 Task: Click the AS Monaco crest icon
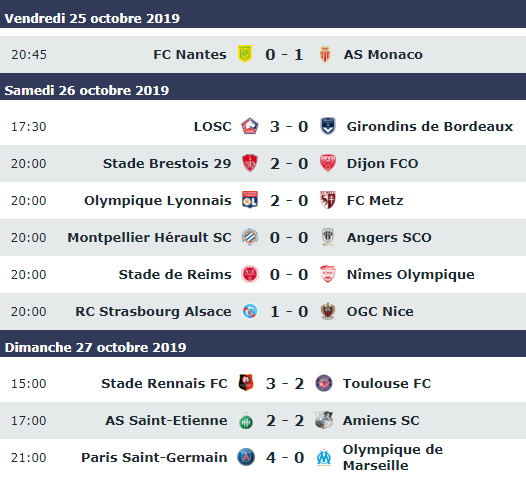325,54
